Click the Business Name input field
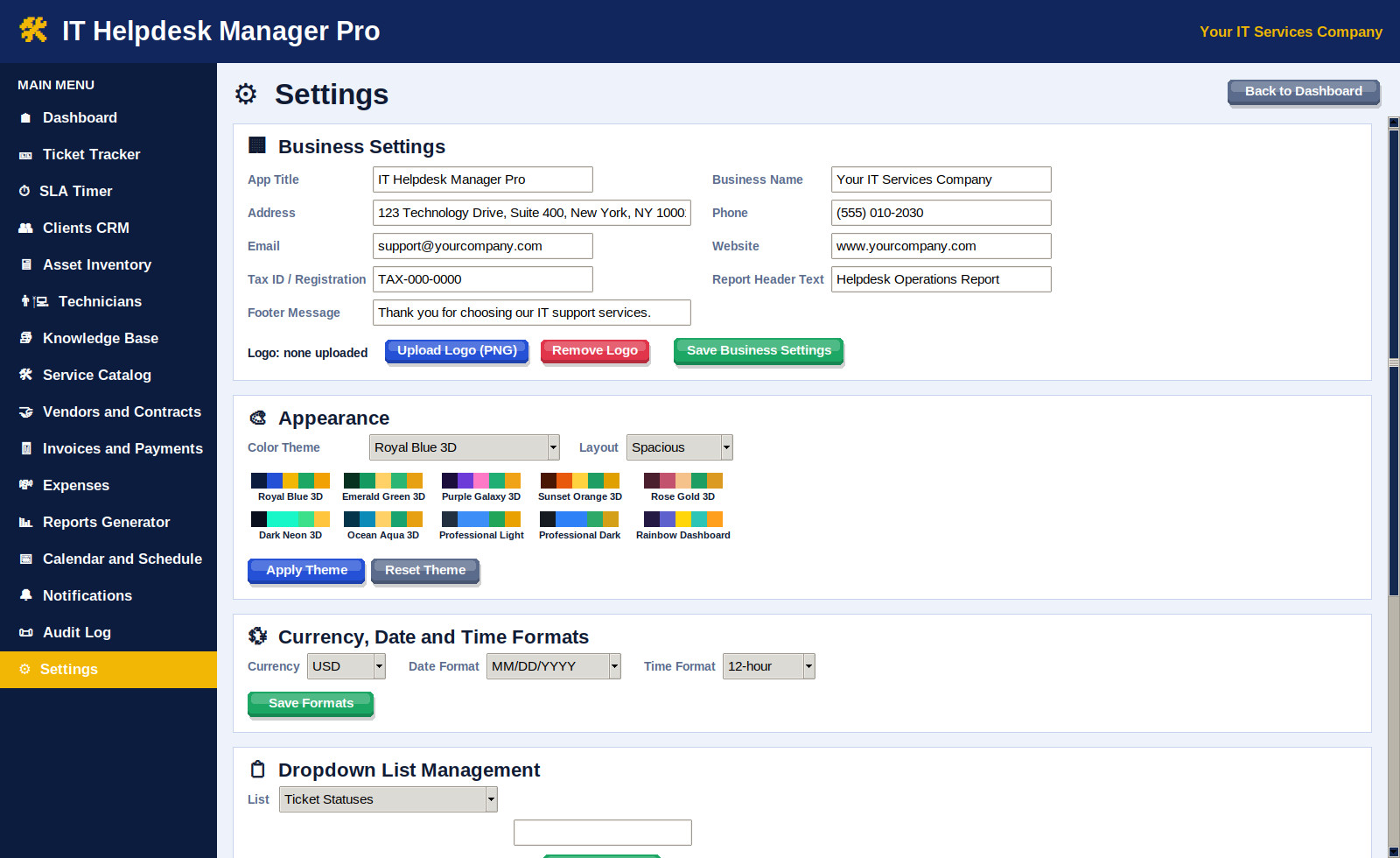The width and height of the screenshot is (1400, 858). 941,179
